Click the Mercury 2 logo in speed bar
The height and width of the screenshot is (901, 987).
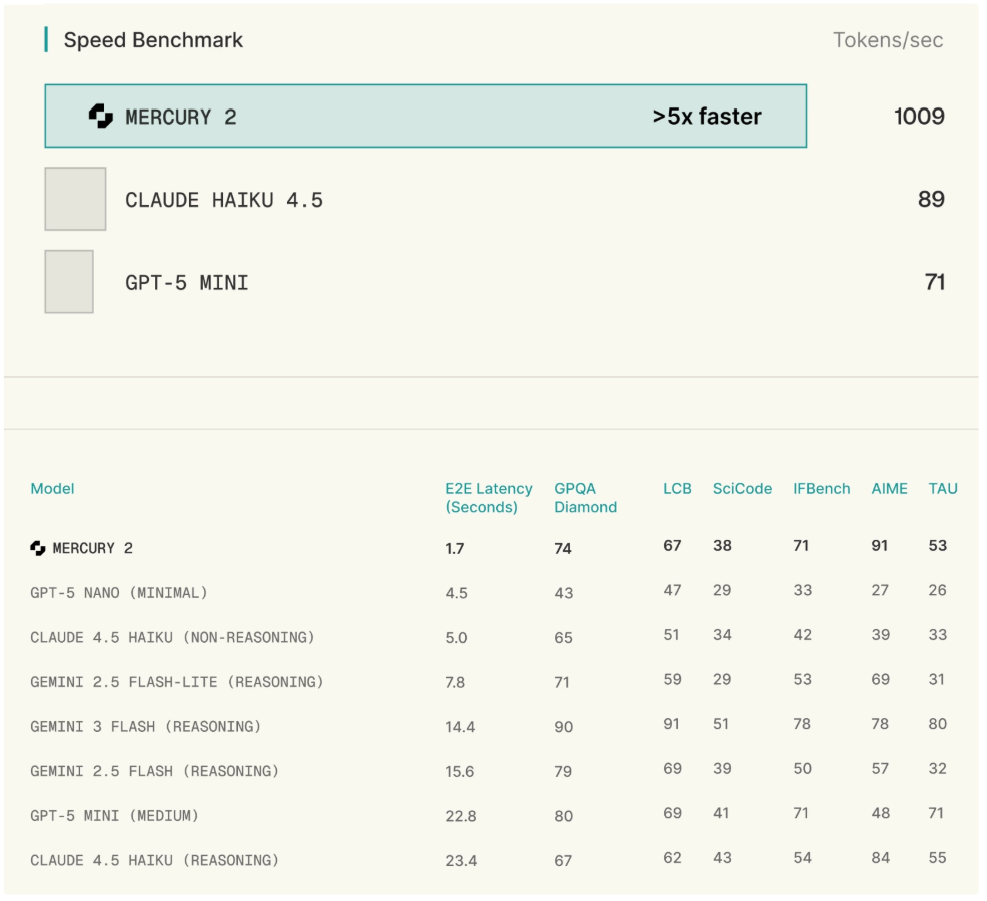(101, 116)
